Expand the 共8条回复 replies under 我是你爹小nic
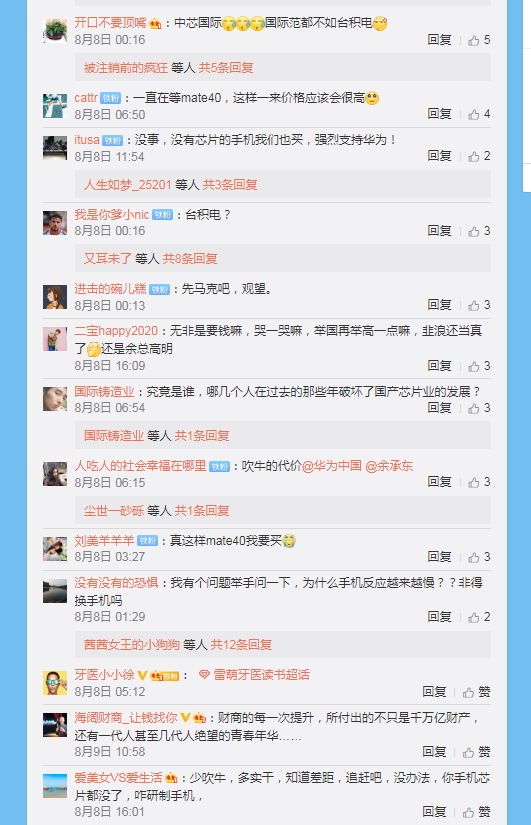 [190, 258]
